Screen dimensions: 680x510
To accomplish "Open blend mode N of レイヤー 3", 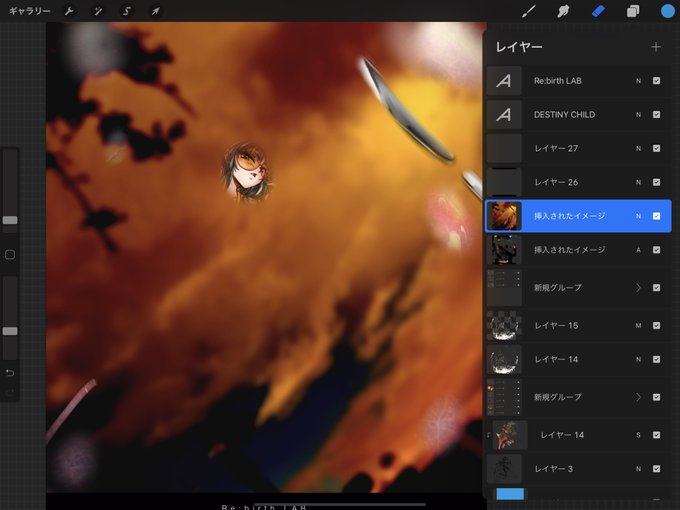I will click(638, 469).
